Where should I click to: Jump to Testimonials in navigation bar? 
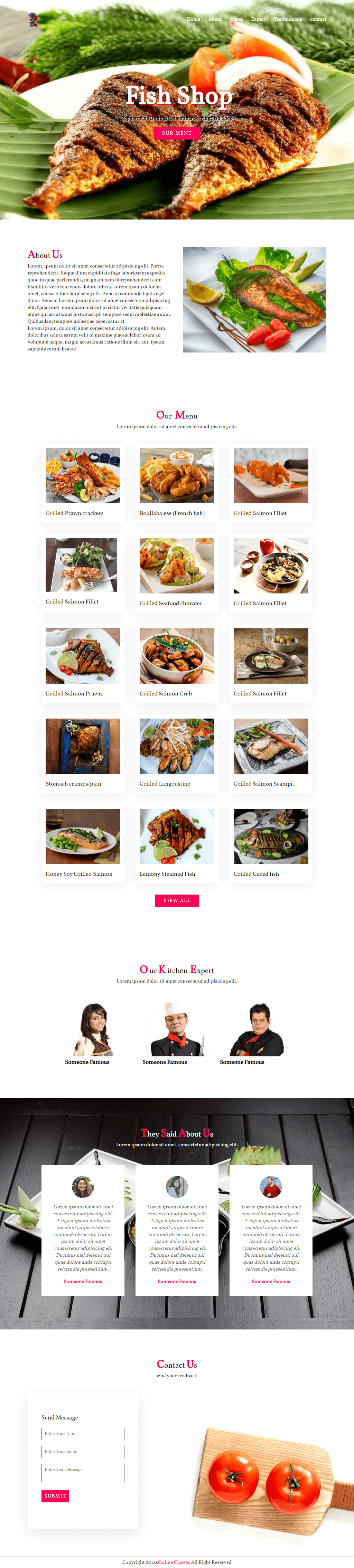pyautogui.click(x=288, y=19)
